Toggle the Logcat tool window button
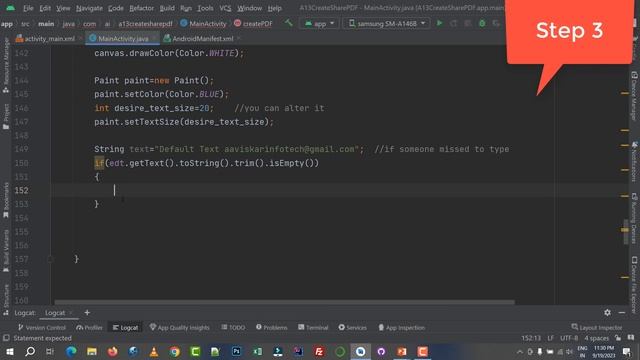 (x=125, y=327)
